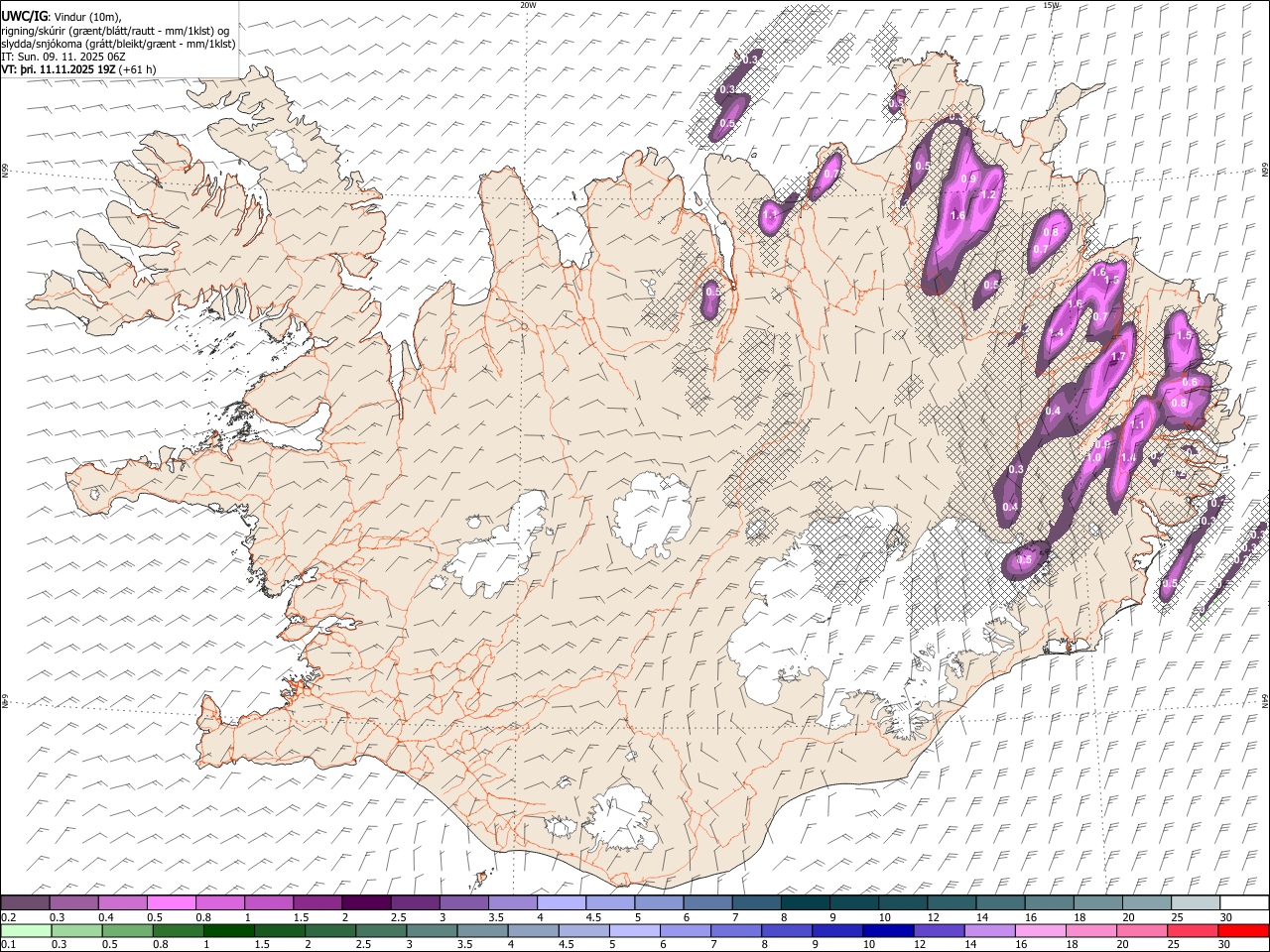Click the dark purple 0.2–0.3 swatch in the upper legend
This screenshot has height=952, width=1270.
click(26, 902)
